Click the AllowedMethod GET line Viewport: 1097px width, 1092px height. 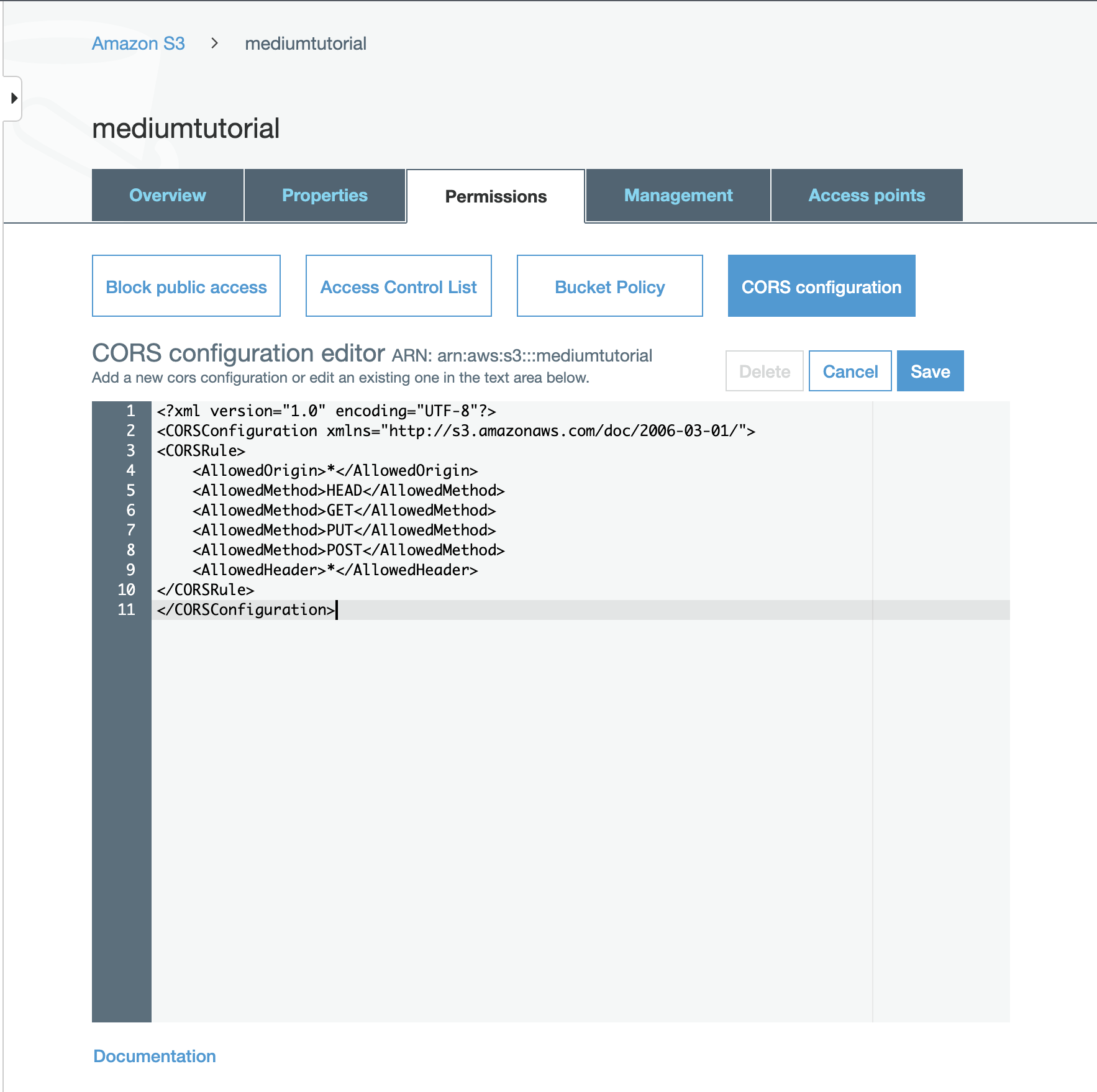(344, 511)
